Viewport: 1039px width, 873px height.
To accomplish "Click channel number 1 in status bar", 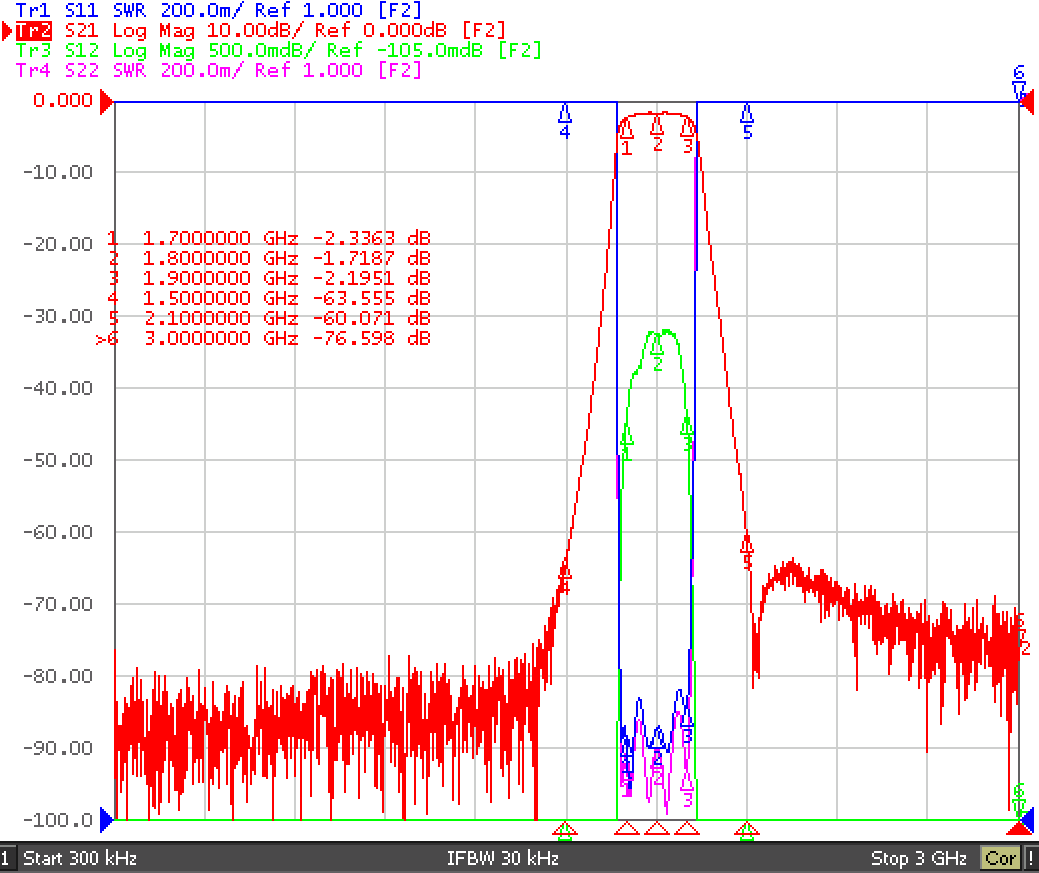I will point(5,858).
